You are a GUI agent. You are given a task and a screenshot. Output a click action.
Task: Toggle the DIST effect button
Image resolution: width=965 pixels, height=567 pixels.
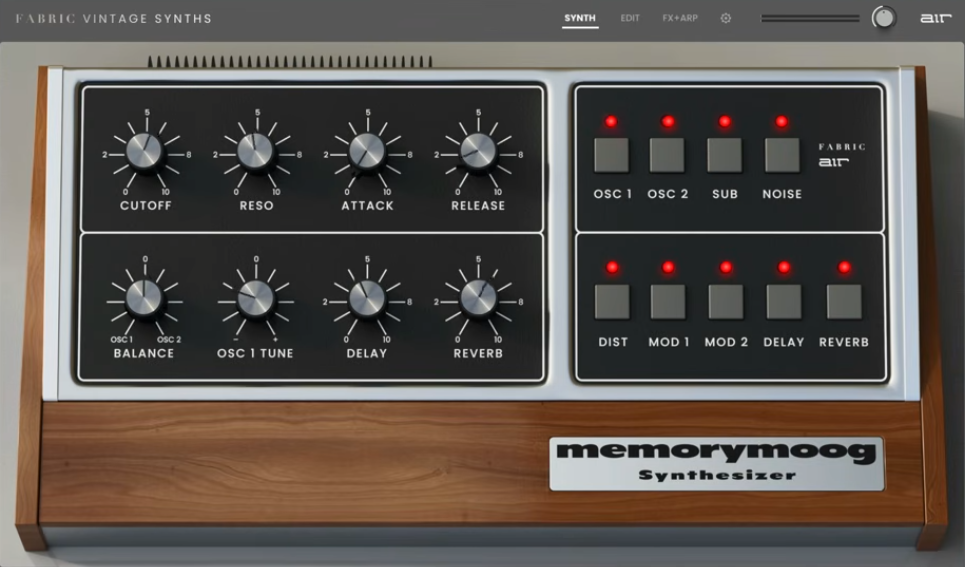(612, 302)
